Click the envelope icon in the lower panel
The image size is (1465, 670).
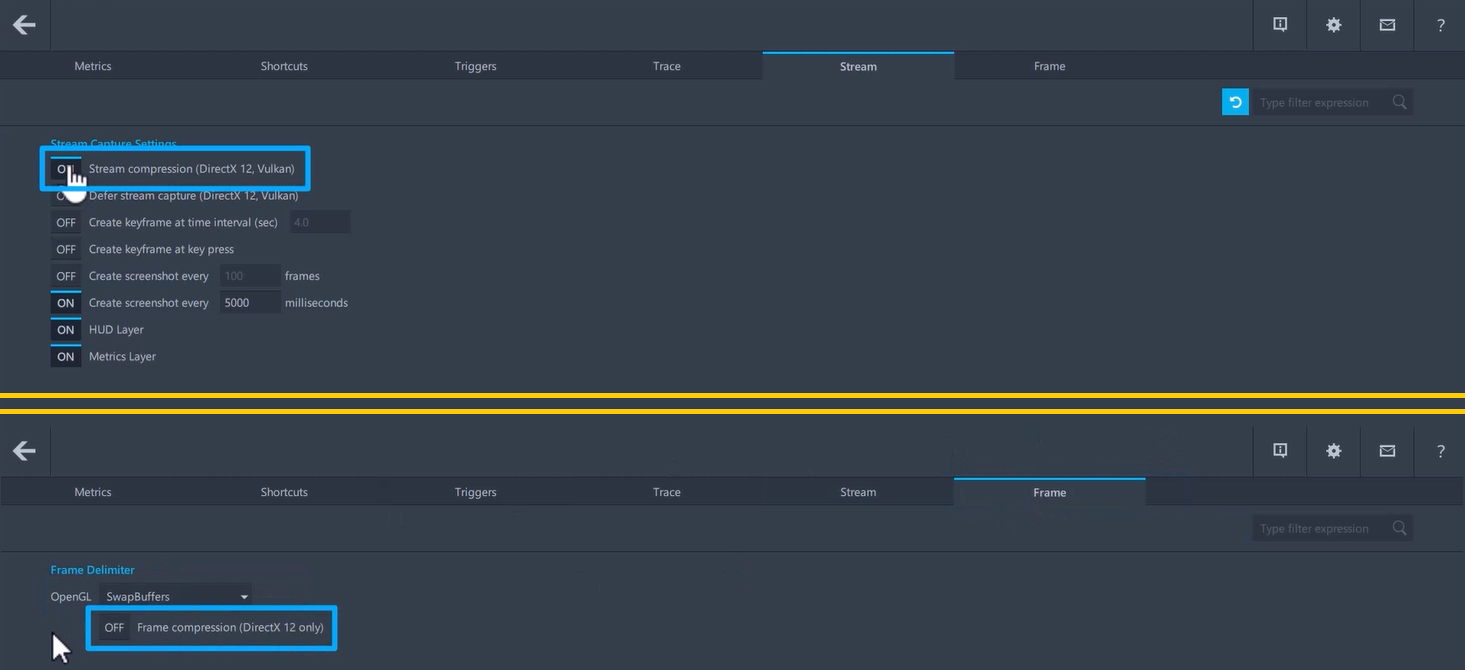point(1386,450)
